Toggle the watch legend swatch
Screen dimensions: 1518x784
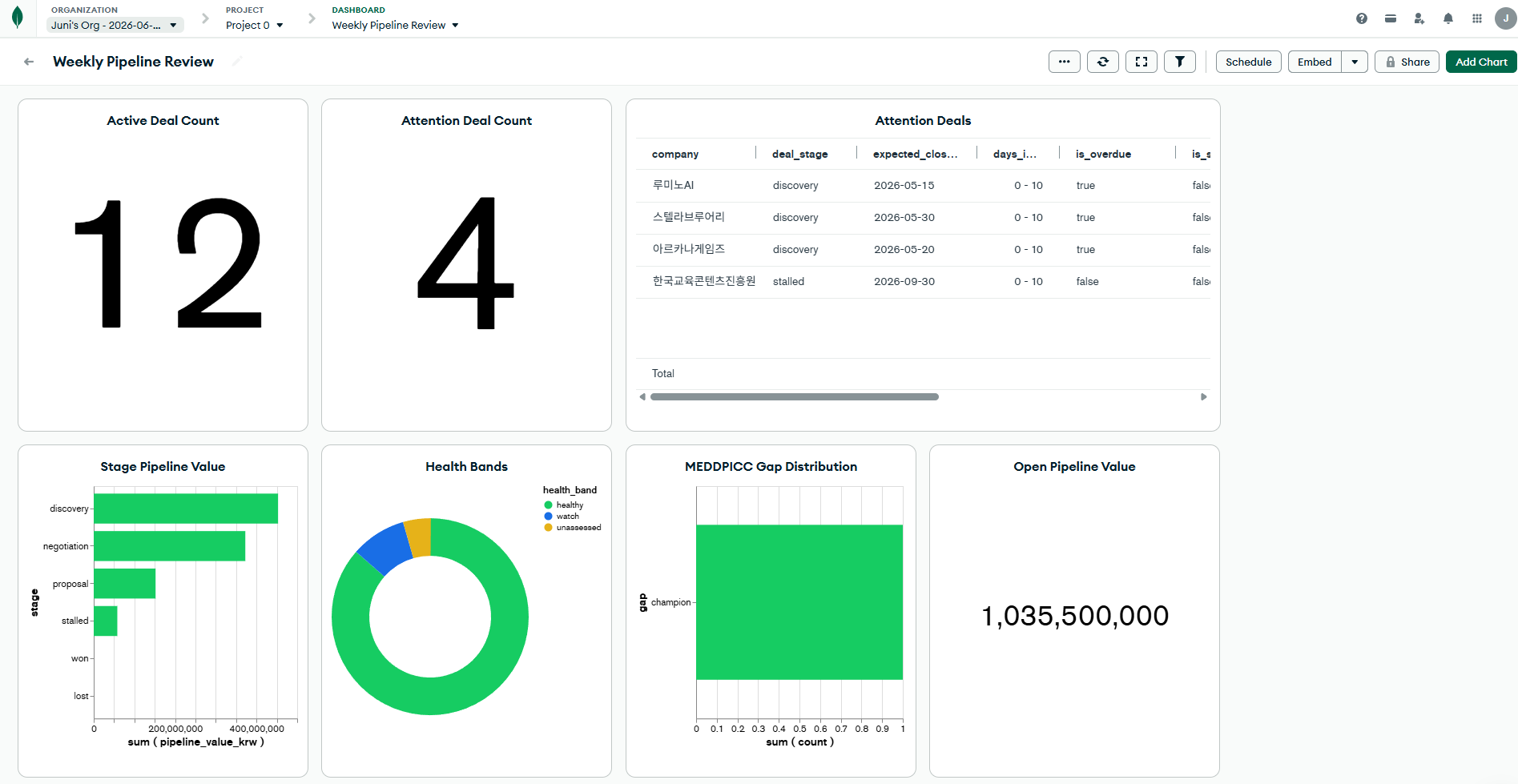548,516
